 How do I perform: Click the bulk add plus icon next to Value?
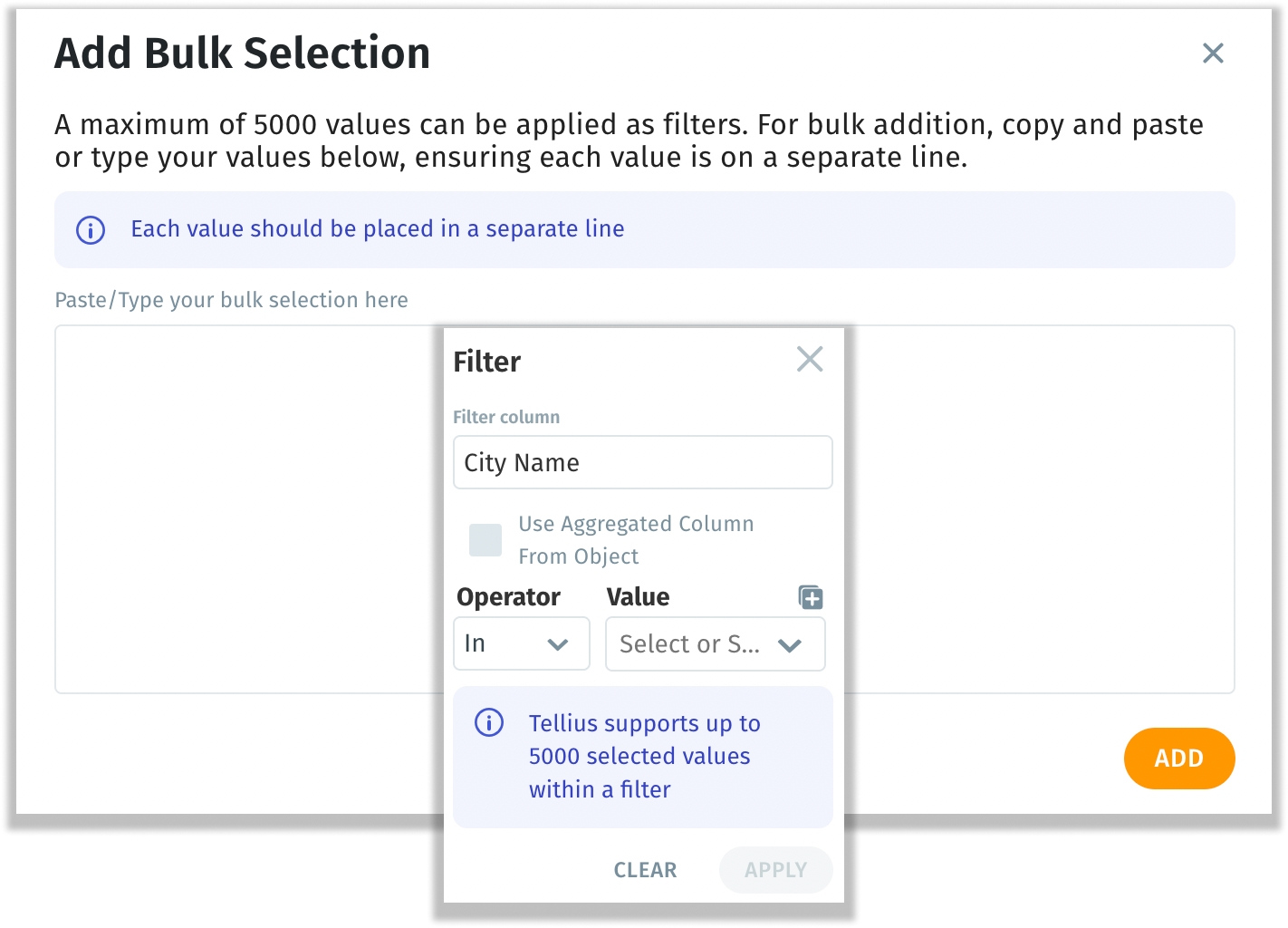811,597
